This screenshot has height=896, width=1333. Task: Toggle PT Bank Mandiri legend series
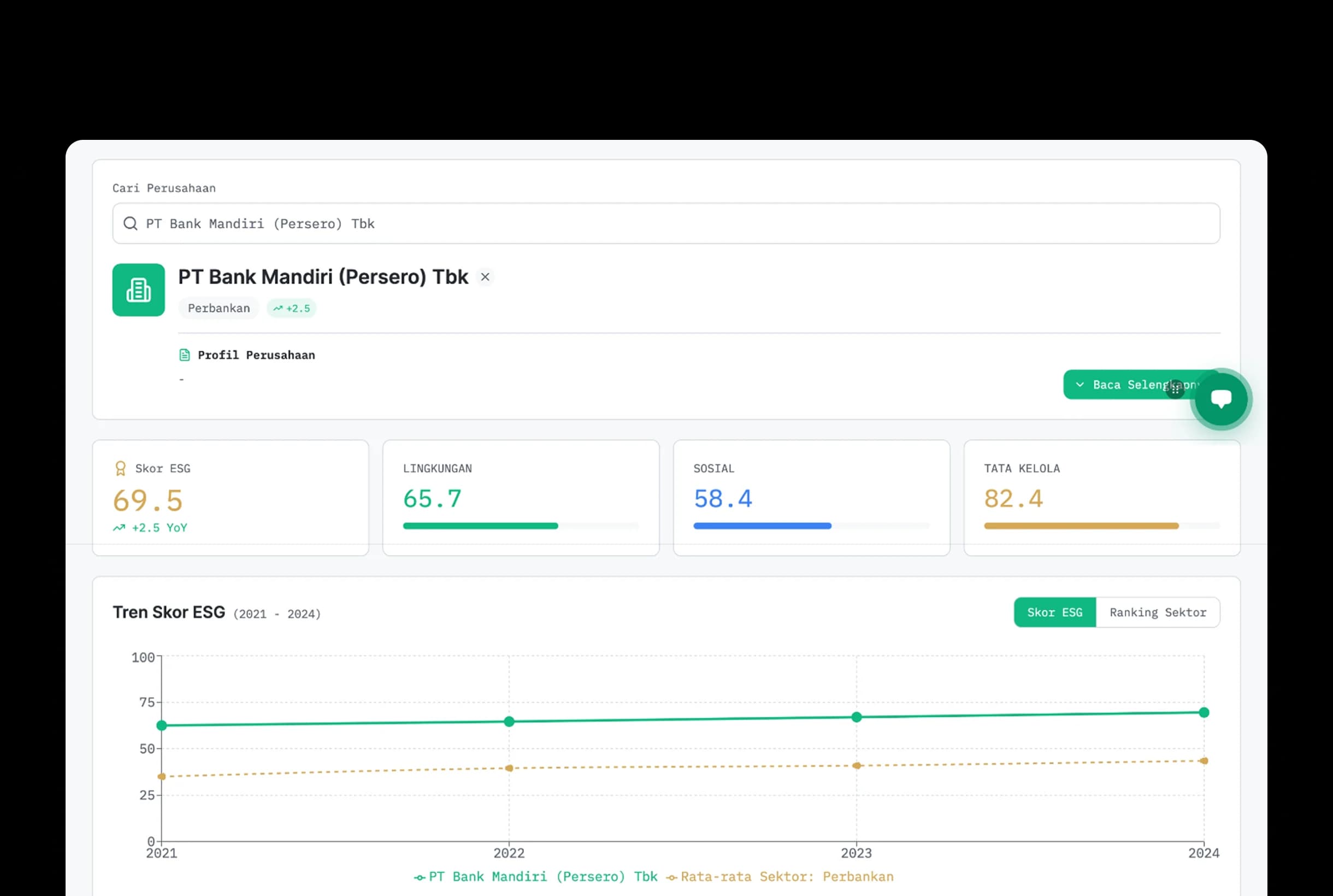click(535, 876)
